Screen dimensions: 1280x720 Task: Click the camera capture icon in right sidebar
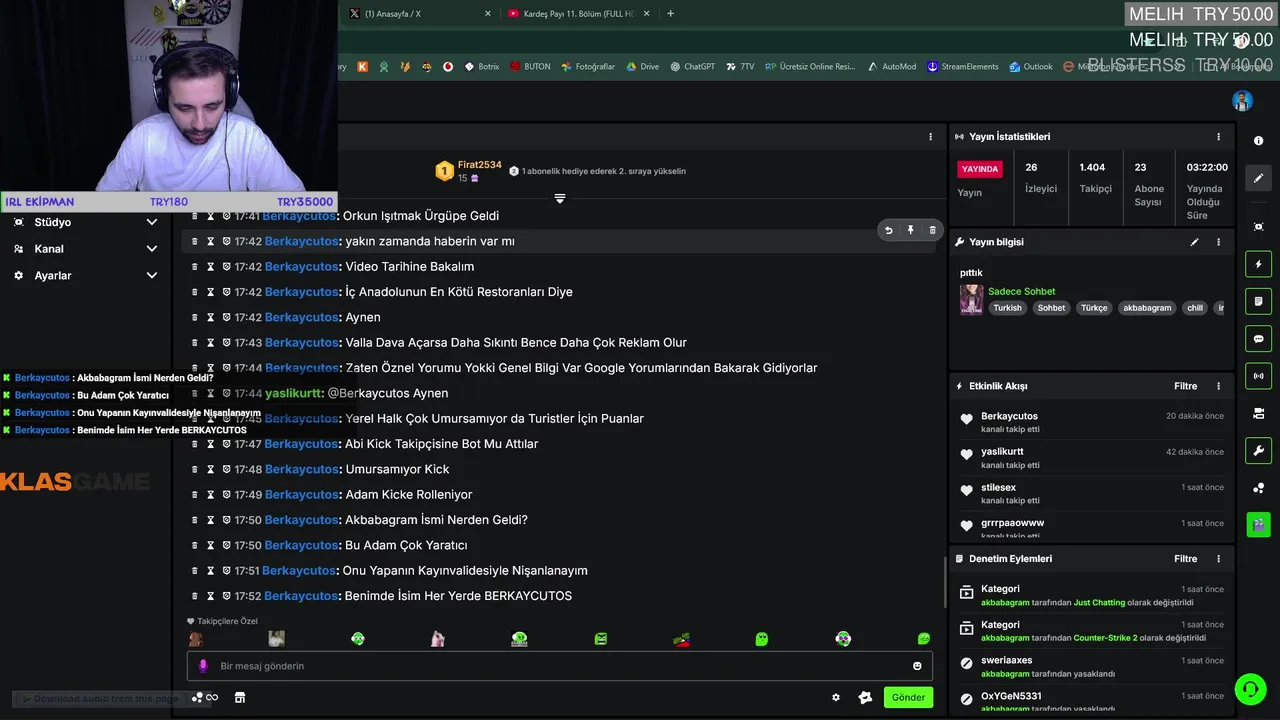click(1259, 227)
